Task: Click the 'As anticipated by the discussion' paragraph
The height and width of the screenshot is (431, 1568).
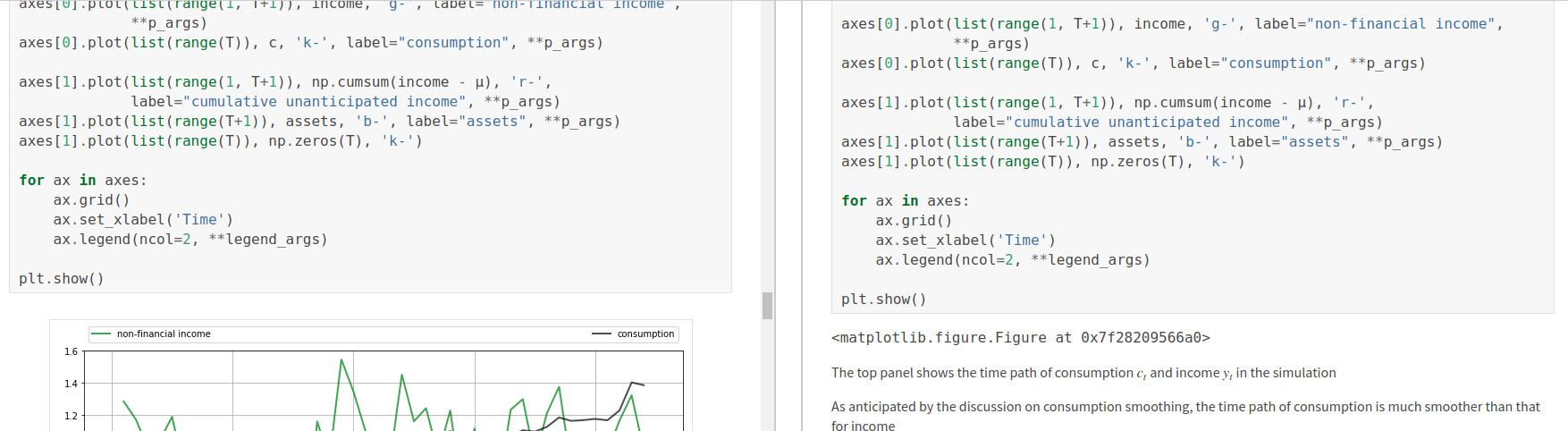Action: click(x=1185, y=416)
